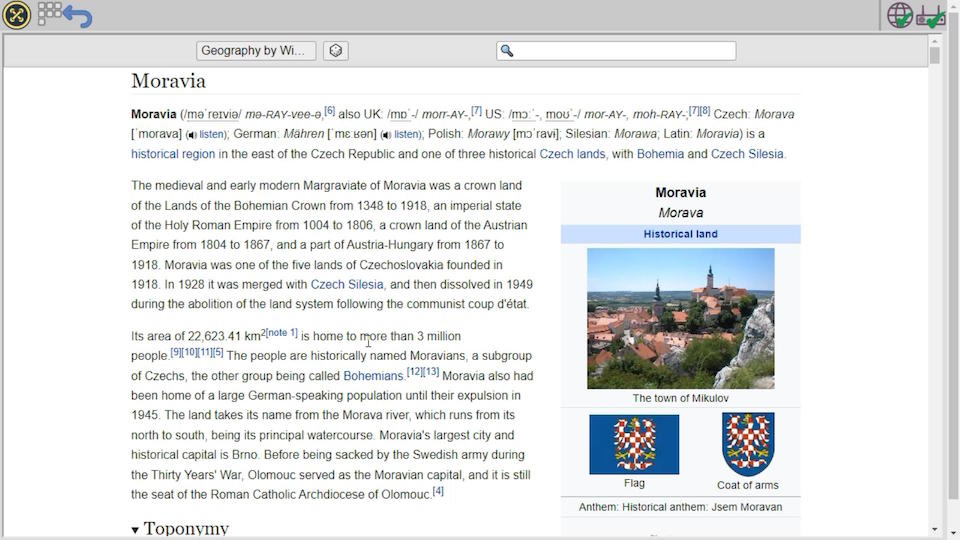Open 'Czech Silesia' link after 'merged with'
The height and width of the screenshot is (540, 960).
click(x=347, y=285)
